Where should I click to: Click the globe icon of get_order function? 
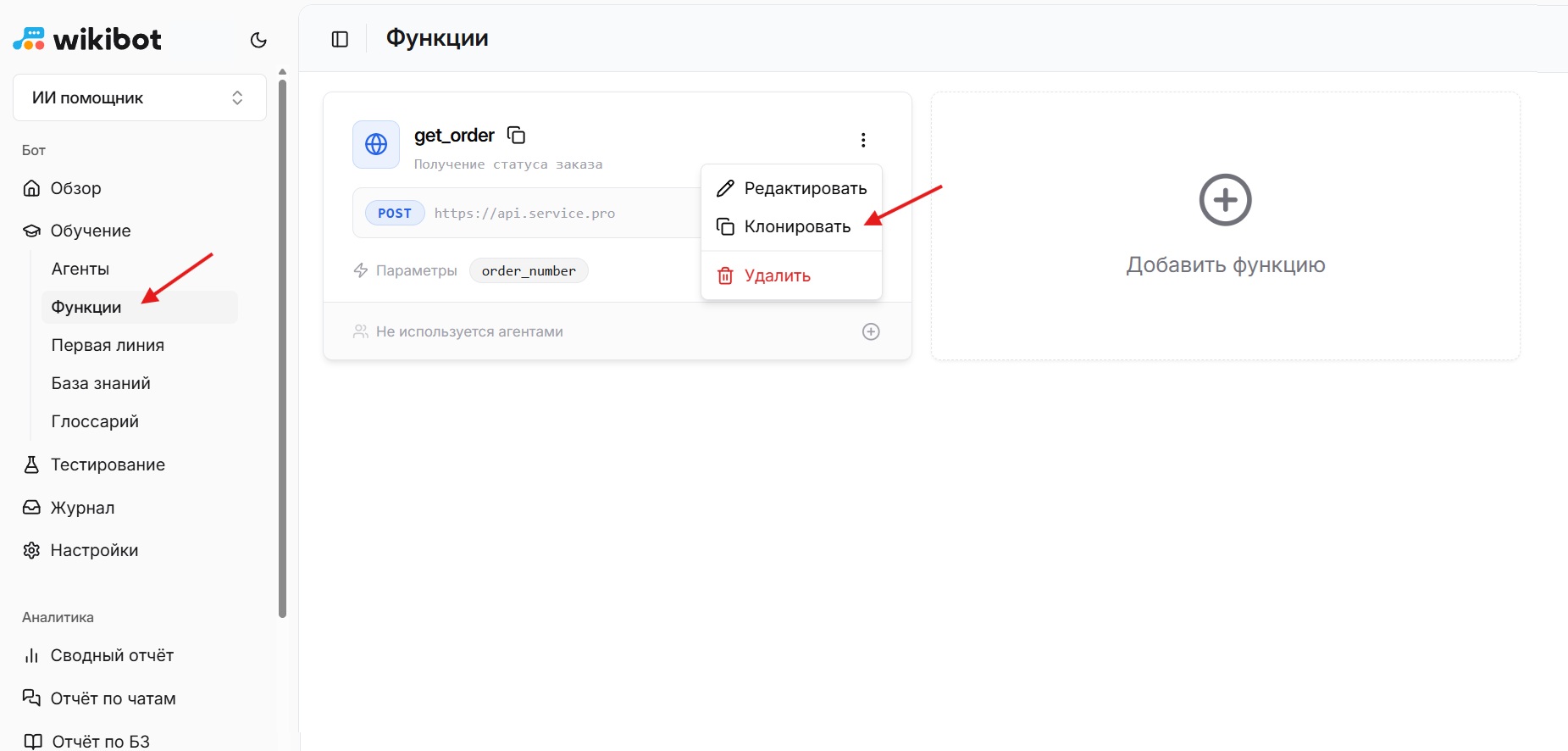coord(376,145)
